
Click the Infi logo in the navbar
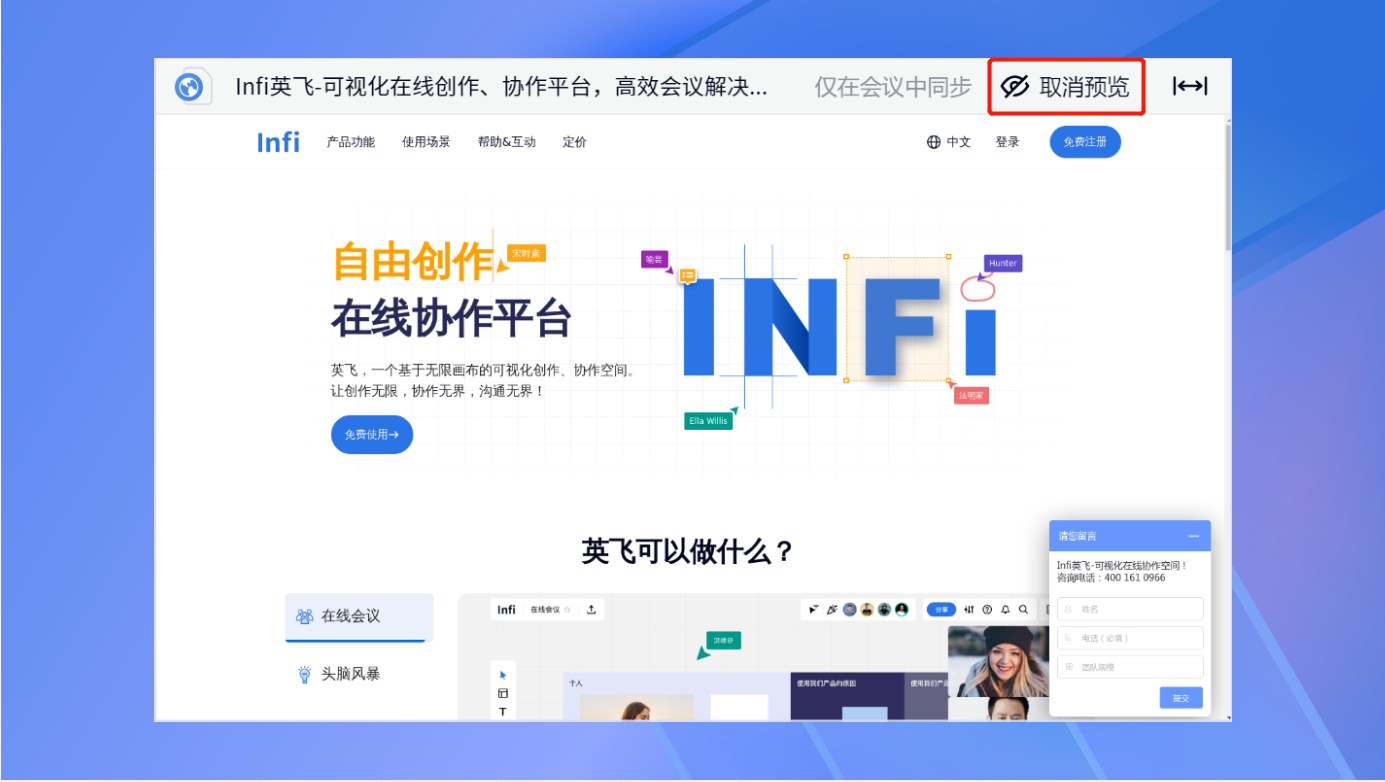(278, 142)
